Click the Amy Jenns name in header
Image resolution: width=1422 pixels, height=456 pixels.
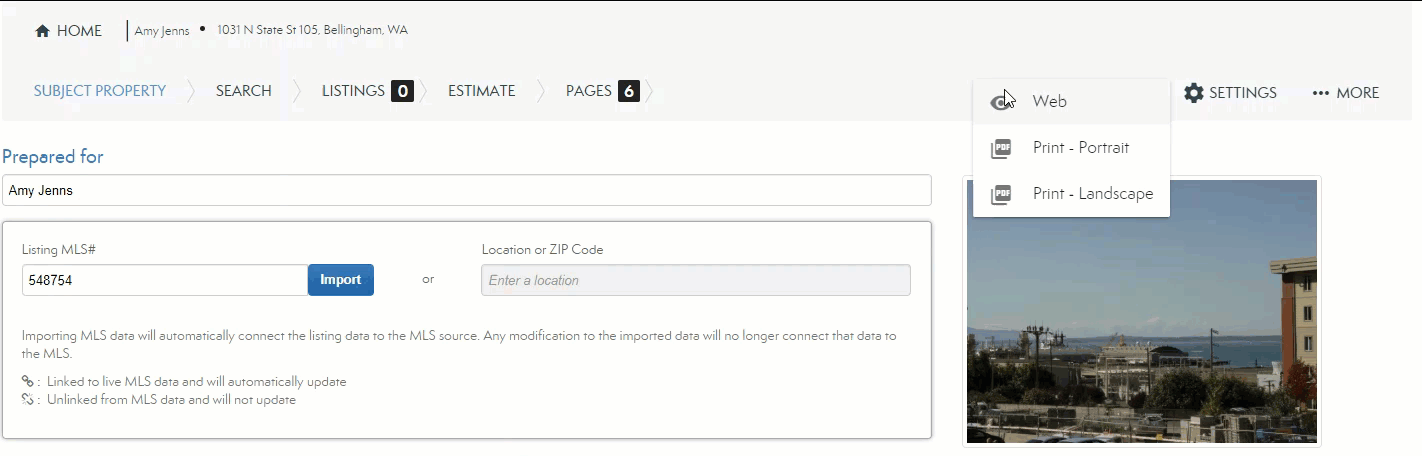point(161,30)
